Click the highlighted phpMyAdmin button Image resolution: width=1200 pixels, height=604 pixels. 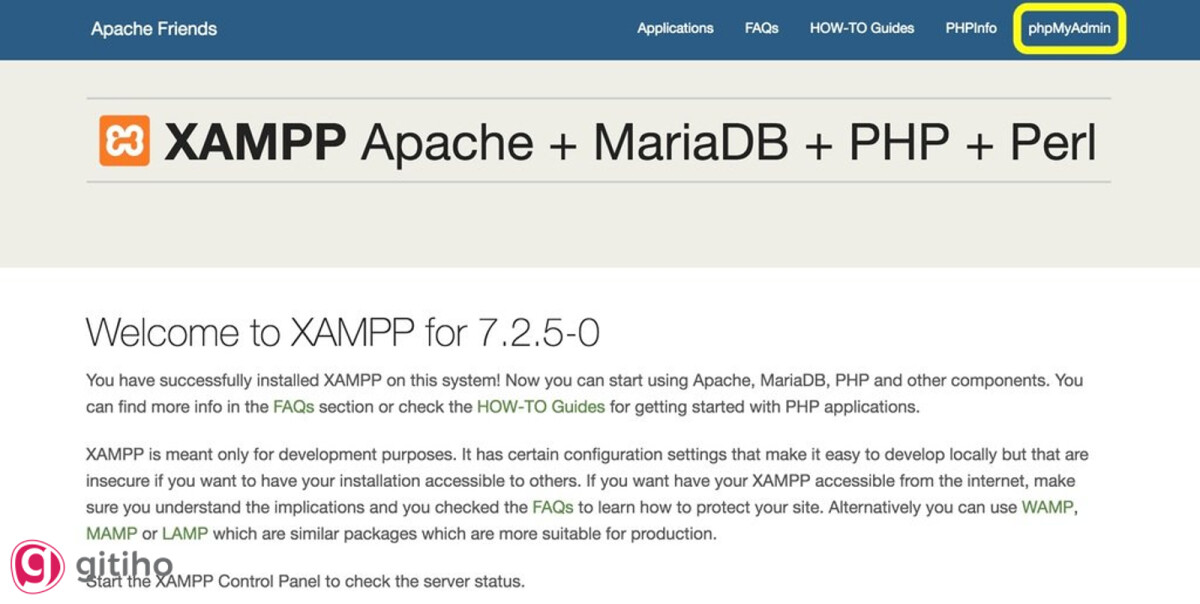tap(1069, 28)
